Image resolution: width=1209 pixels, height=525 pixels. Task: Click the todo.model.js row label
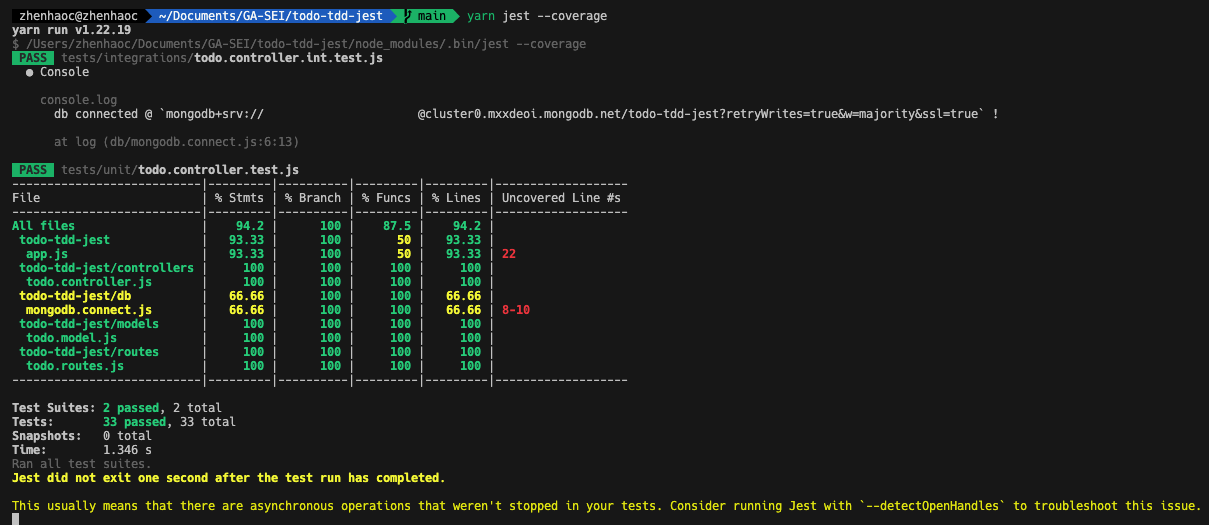72,338
